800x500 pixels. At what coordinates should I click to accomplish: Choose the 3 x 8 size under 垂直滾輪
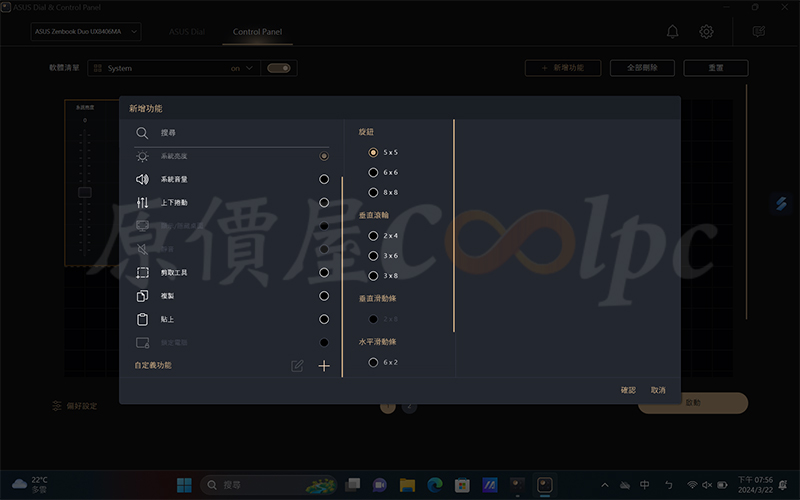pyautogui.click(x=373, y=276)
